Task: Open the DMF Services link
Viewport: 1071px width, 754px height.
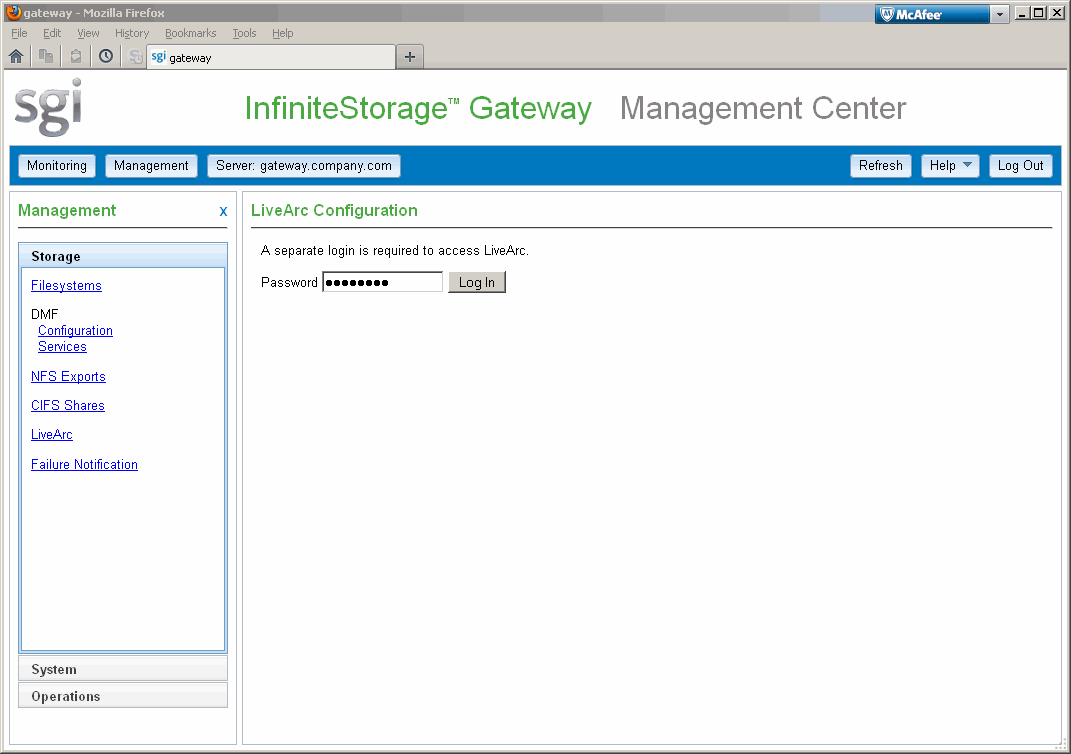Action: [x=62, y=347]
